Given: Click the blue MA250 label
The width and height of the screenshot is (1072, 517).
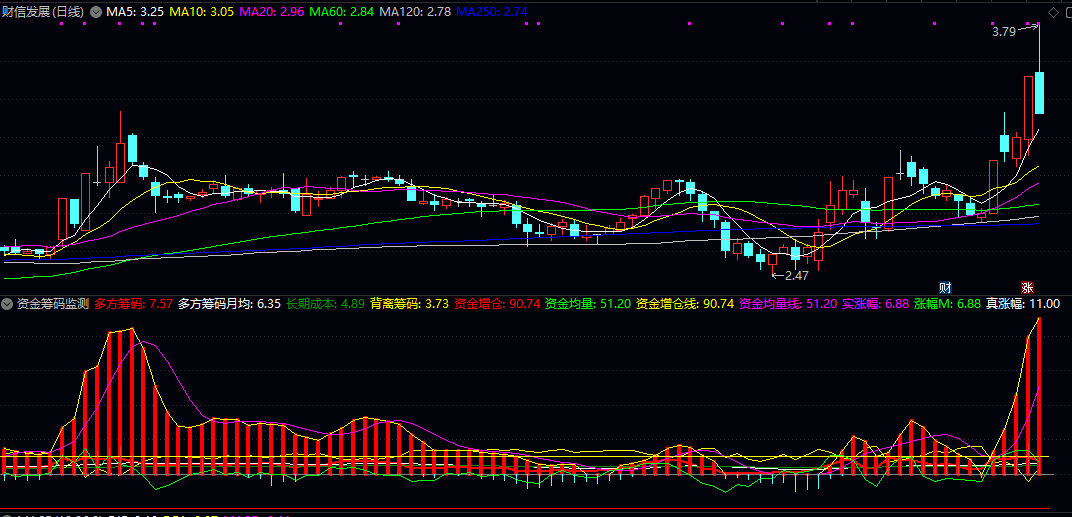Looking at the screenshot, I should pyautogui.click(x=491, y=12).
